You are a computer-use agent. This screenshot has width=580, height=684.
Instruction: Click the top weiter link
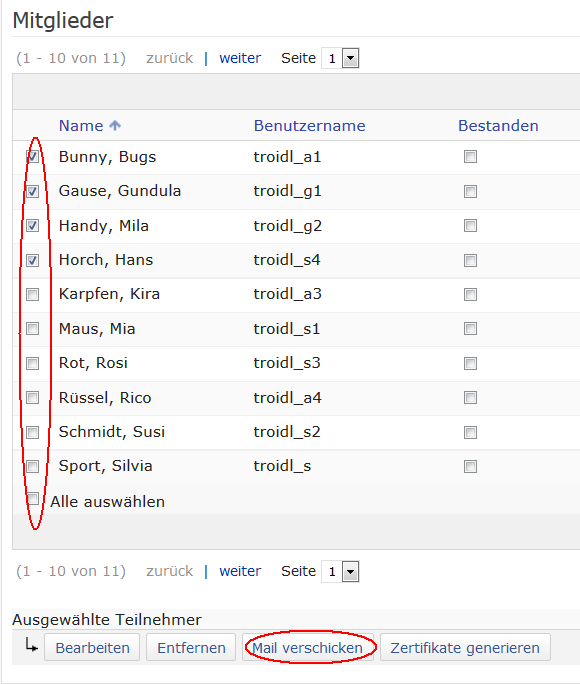240,58
